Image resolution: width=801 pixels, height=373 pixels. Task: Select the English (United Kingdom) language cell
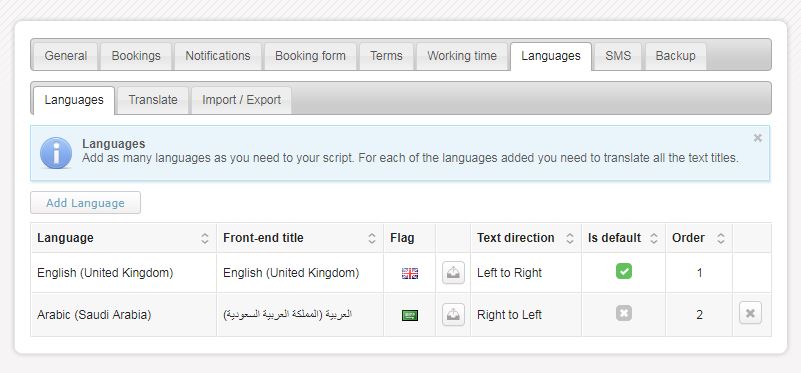click(x=123, y=273)
